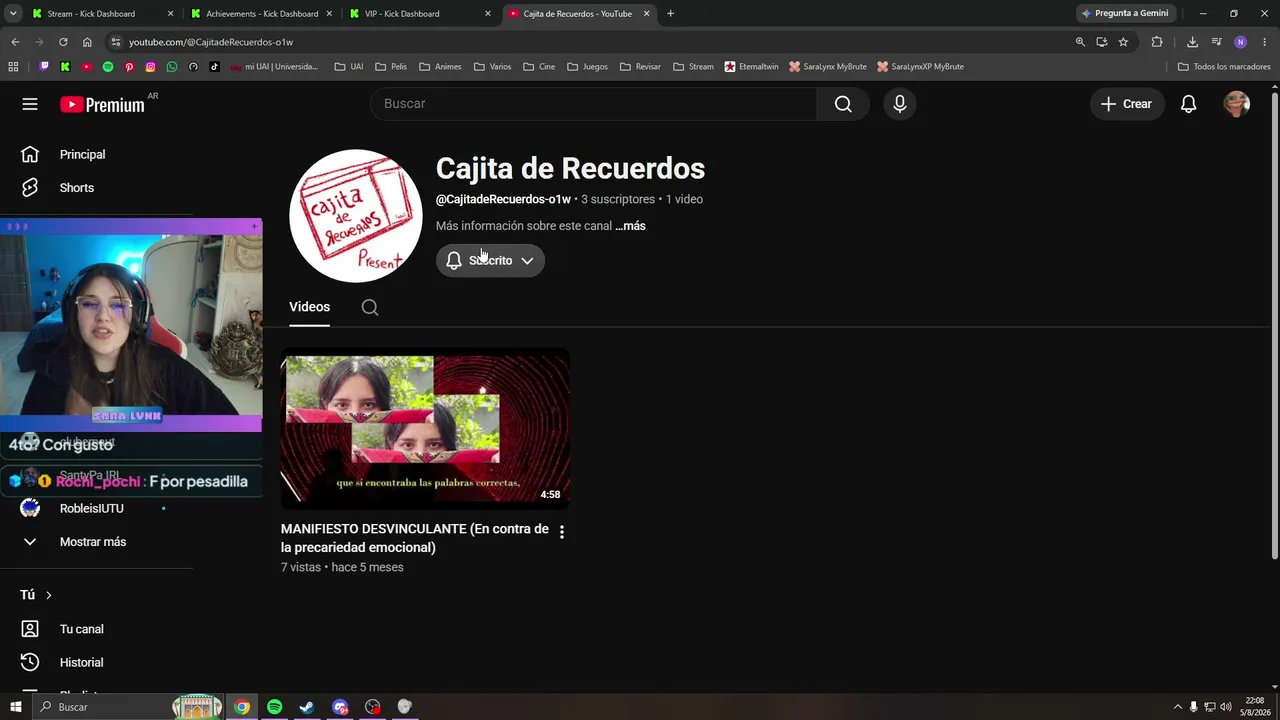Open the Windows Start menu
Image resolution: width=1280 pixels, height=720 pixels.
(15, 707)
